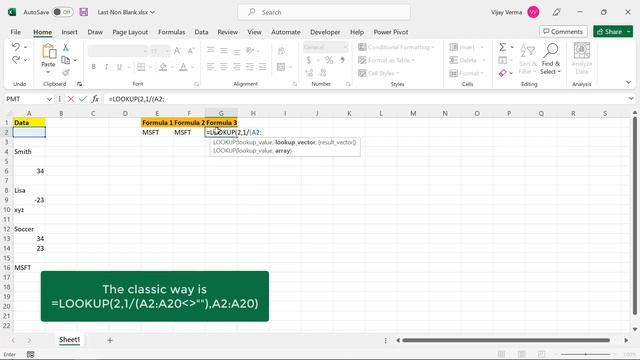Open the Cell Styles dropdown
The image size is (640, 360).
(379, 73)
